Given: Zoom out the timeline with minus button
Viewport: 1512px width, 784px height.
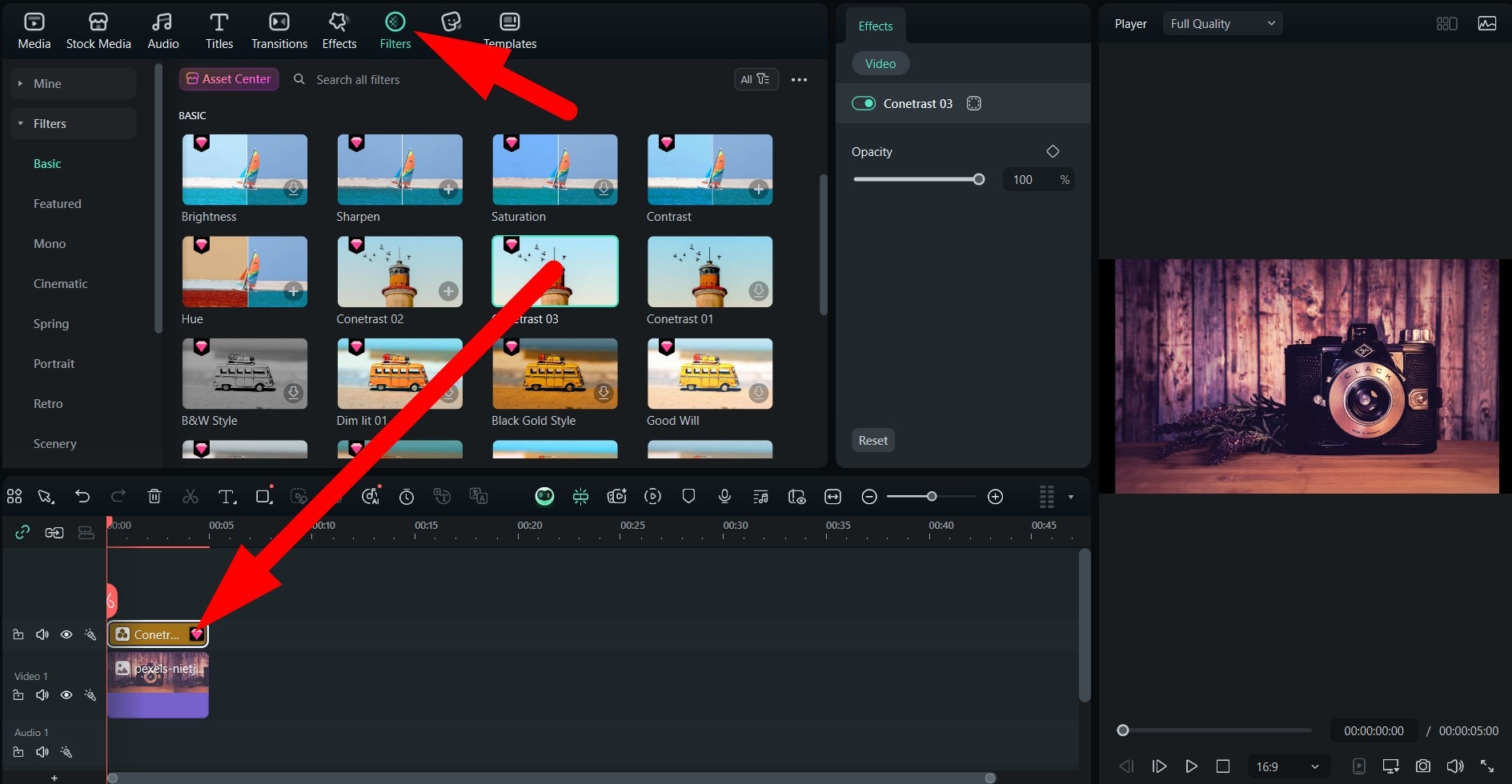Looking at the screenshot, I should 869,497.
